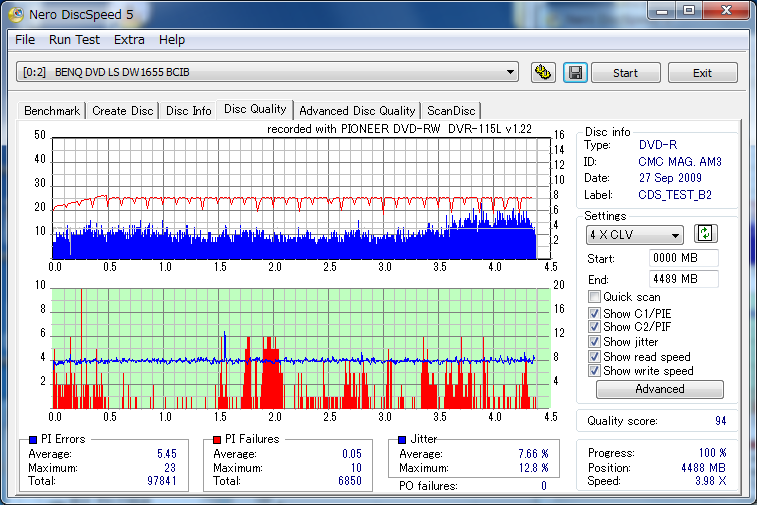Click the End position MB field
The image size is (757, 505).
(683, 279)
